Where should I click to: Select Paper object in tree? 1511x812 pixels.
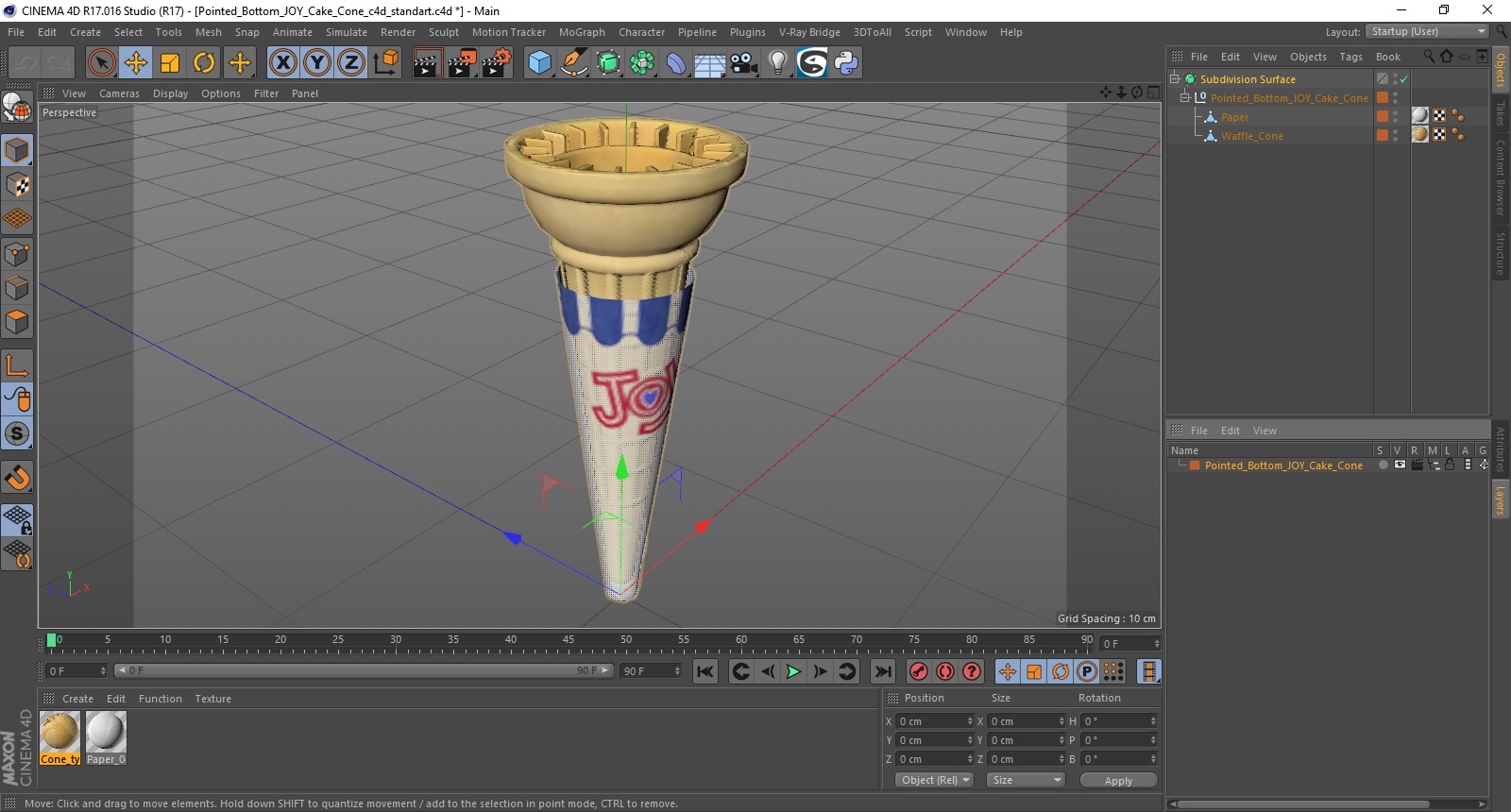click(1234, 117)
